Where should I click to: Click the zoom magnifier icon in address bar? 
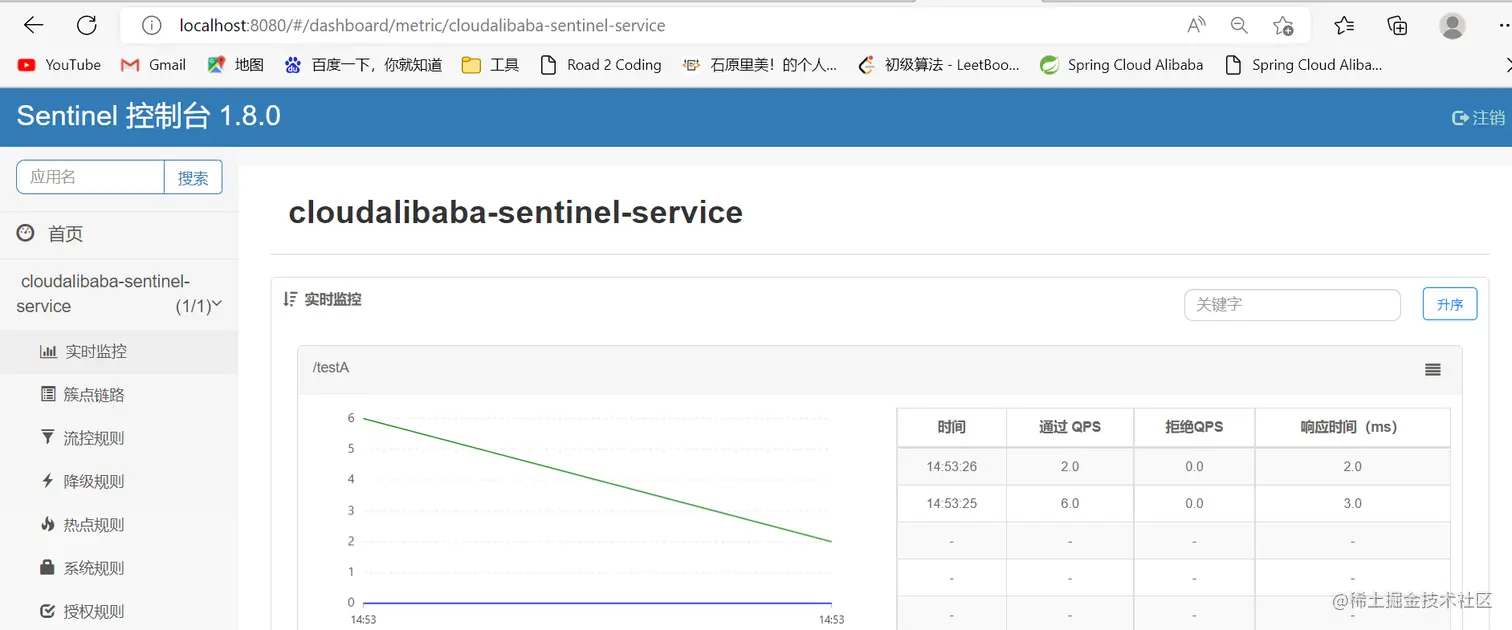1239,26
